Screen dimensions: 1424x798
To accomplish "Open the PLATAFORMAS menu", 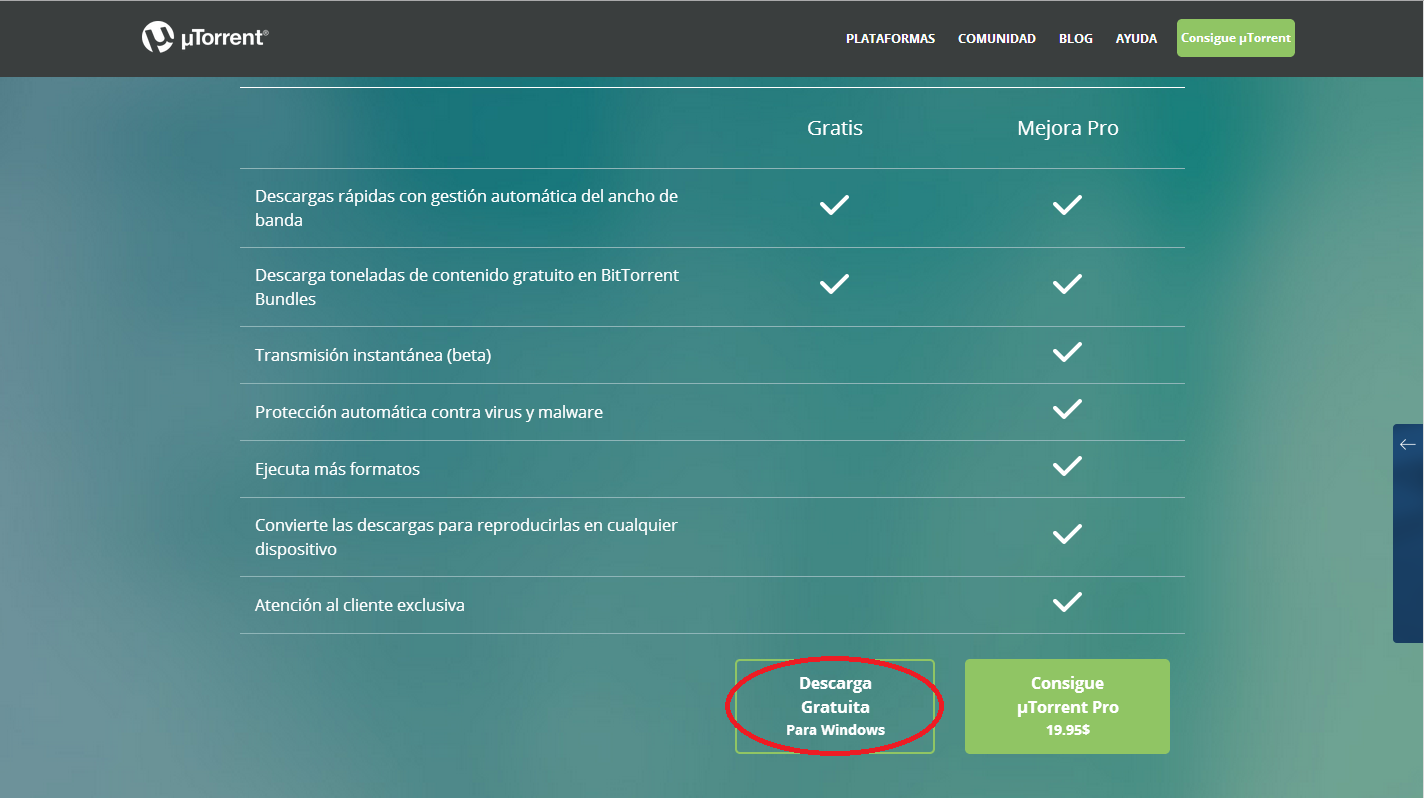I will [890, 39].
